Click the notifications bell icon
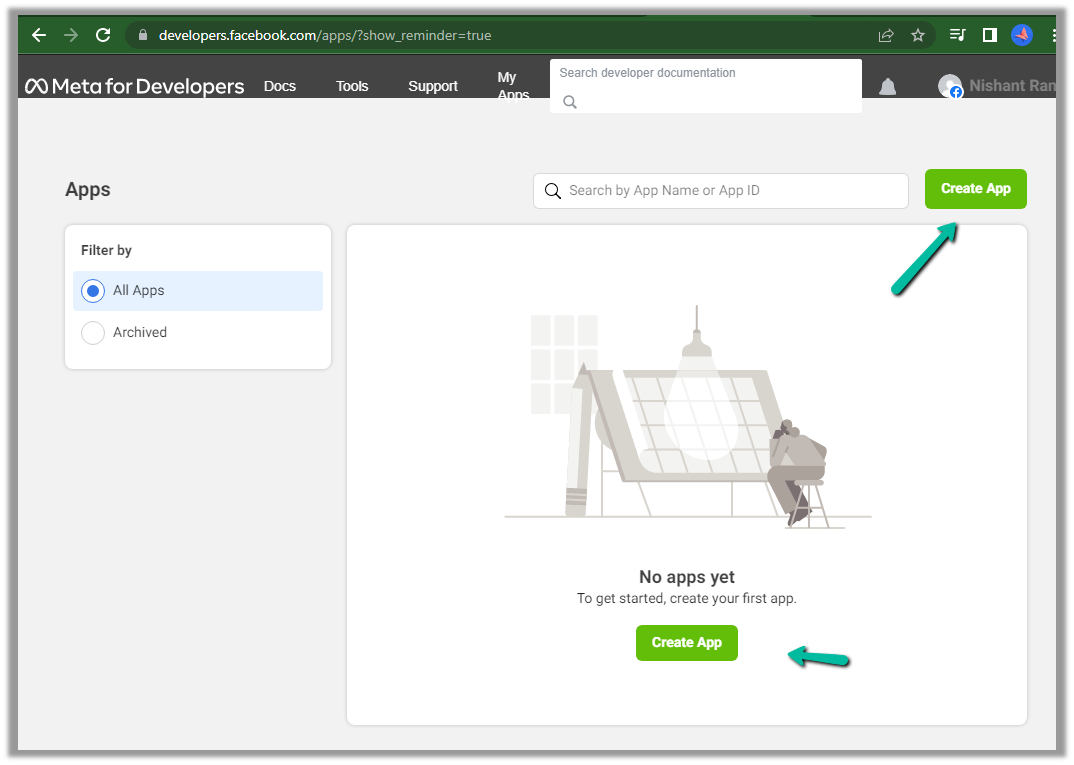Viewport: 1074px width, 765px height. click(x=887, y=87)
